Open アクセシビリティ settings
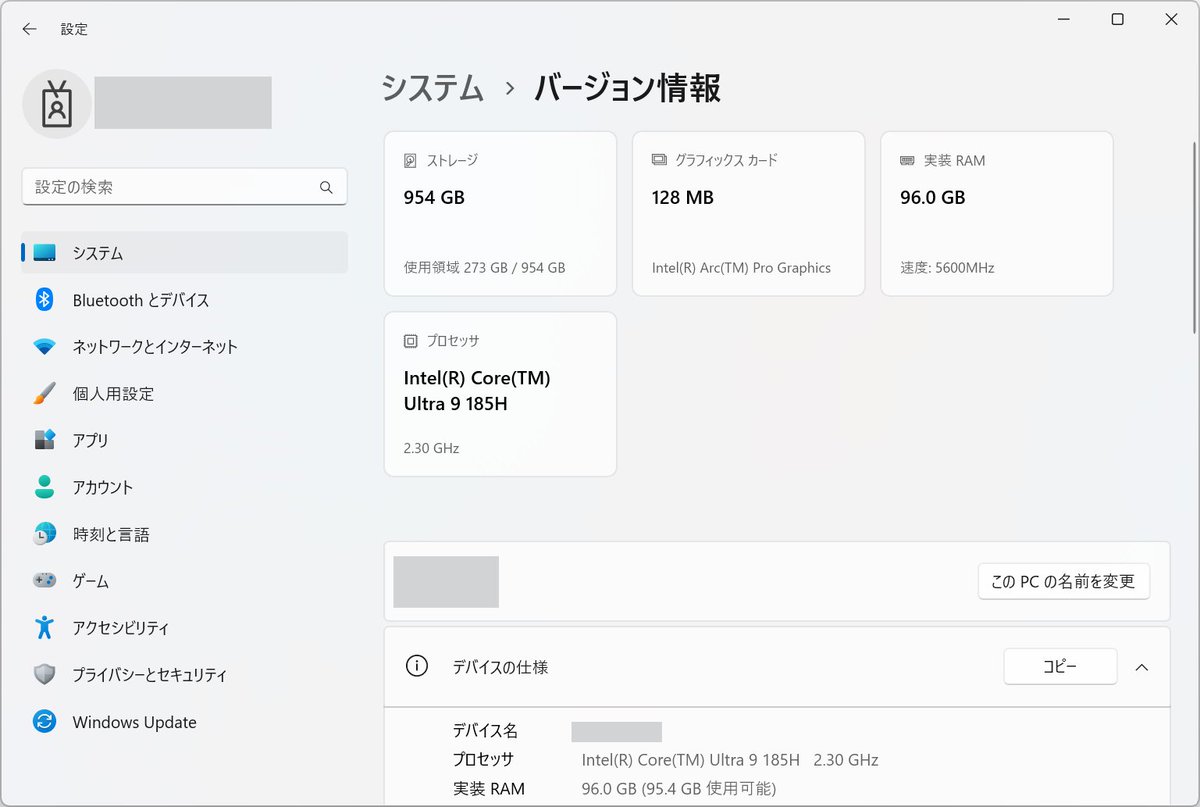The image size is (1200, 807). point(184,628)
